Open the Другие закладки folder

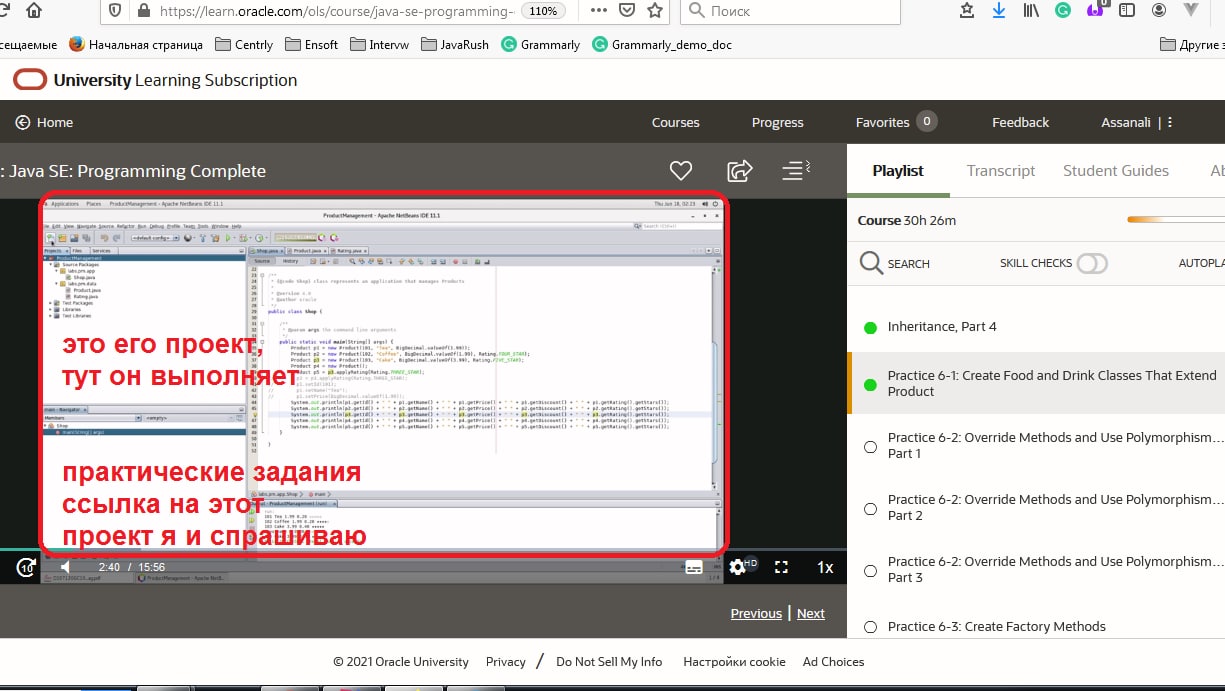tap(1192, 44)
